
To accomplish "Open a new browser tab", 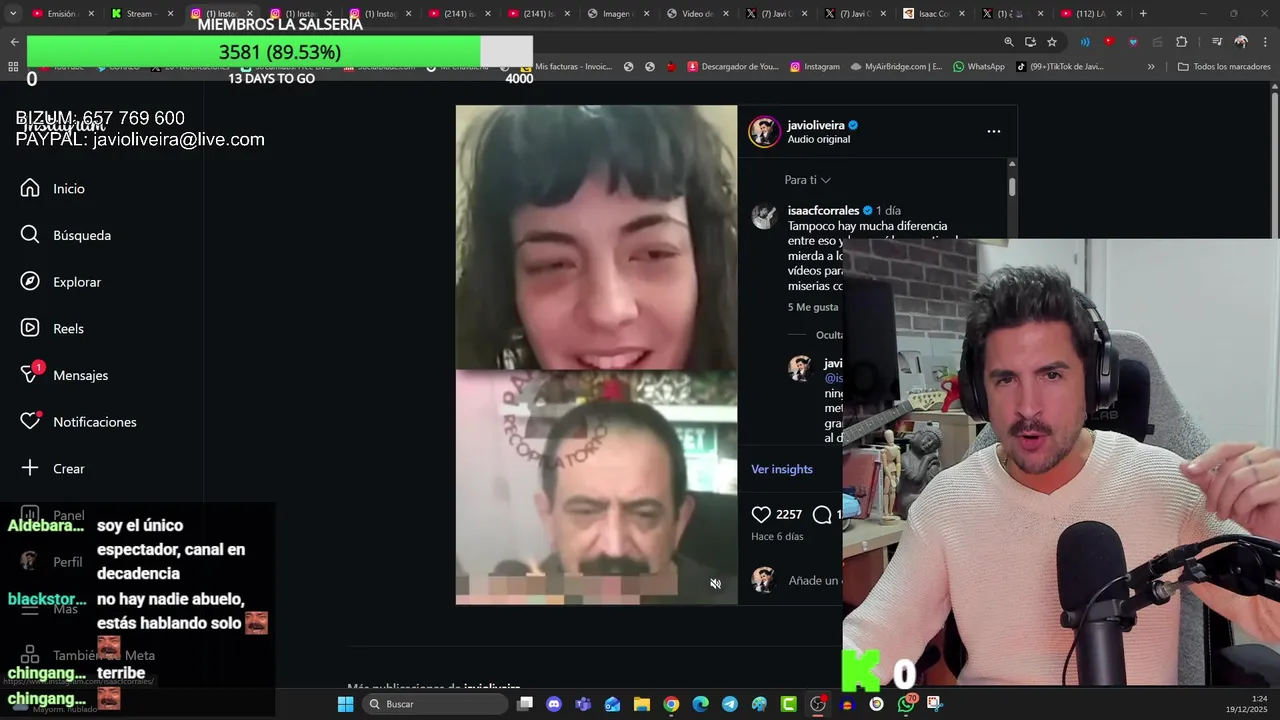I will coord(1143,14).
